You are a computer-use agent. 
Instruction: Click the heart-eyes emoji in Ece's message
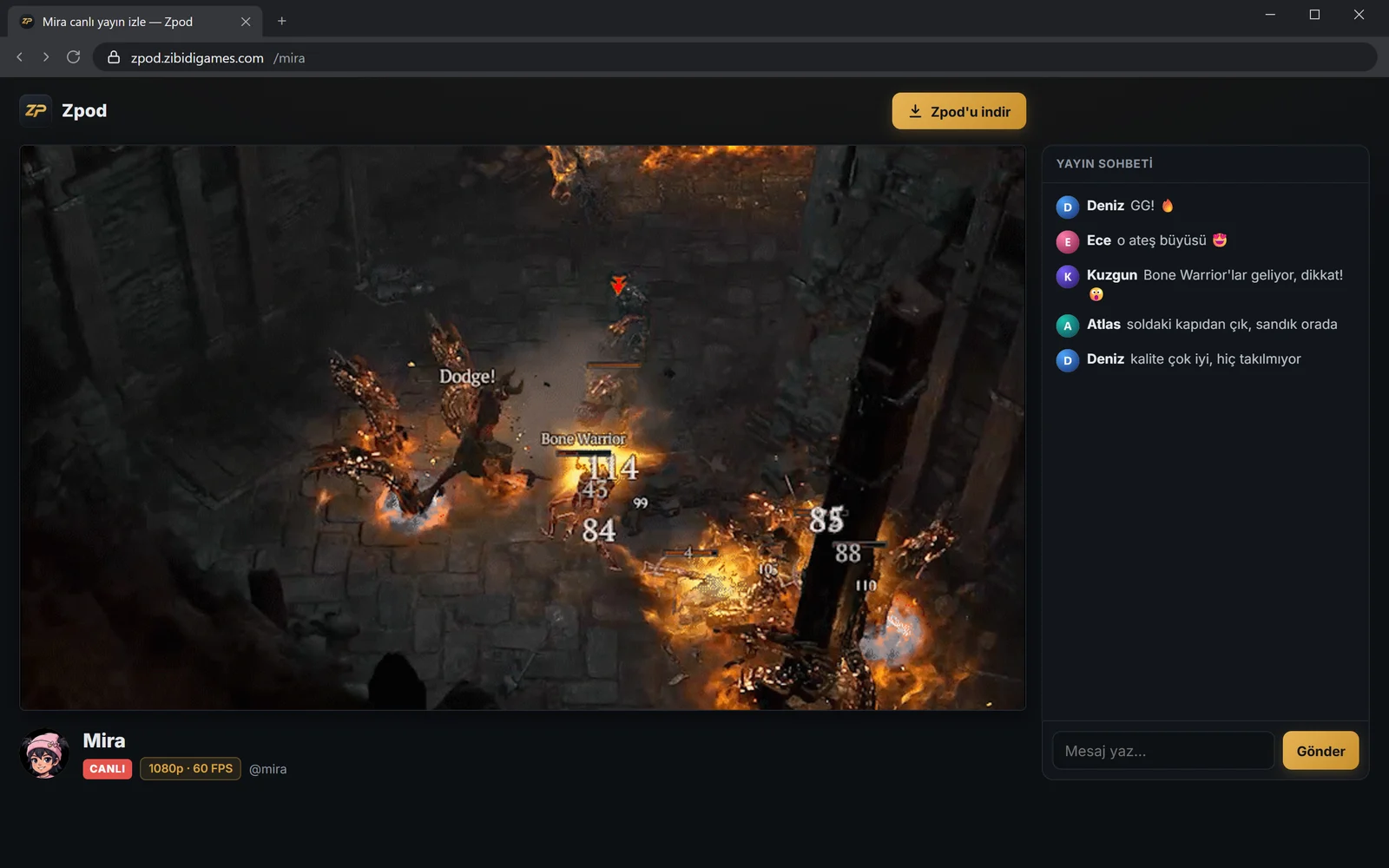pos(1220,240)
